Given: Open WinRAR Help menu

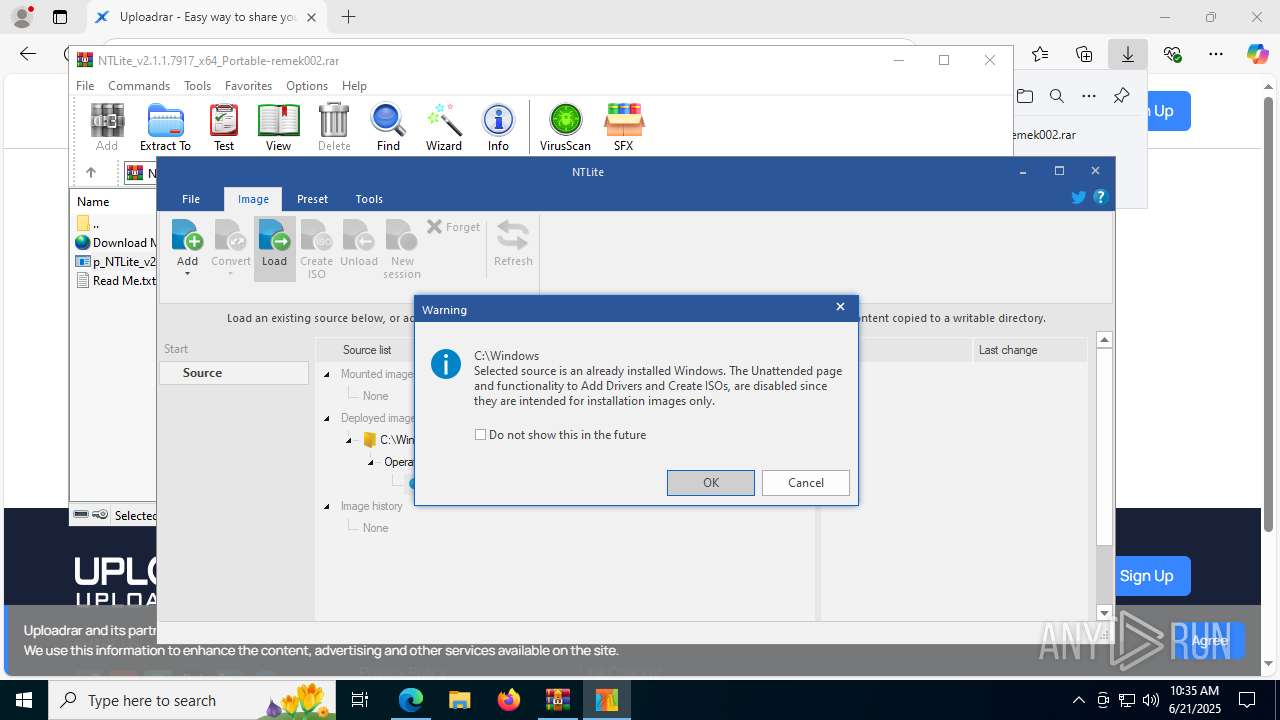Looking at the screenshot, I should 354,86.
